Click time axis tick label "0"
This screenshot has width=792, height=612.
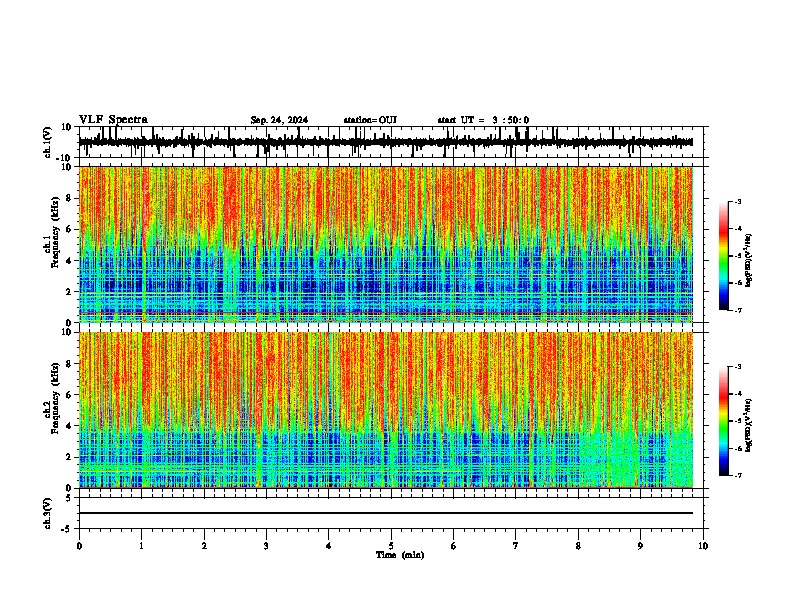point(79,546)
